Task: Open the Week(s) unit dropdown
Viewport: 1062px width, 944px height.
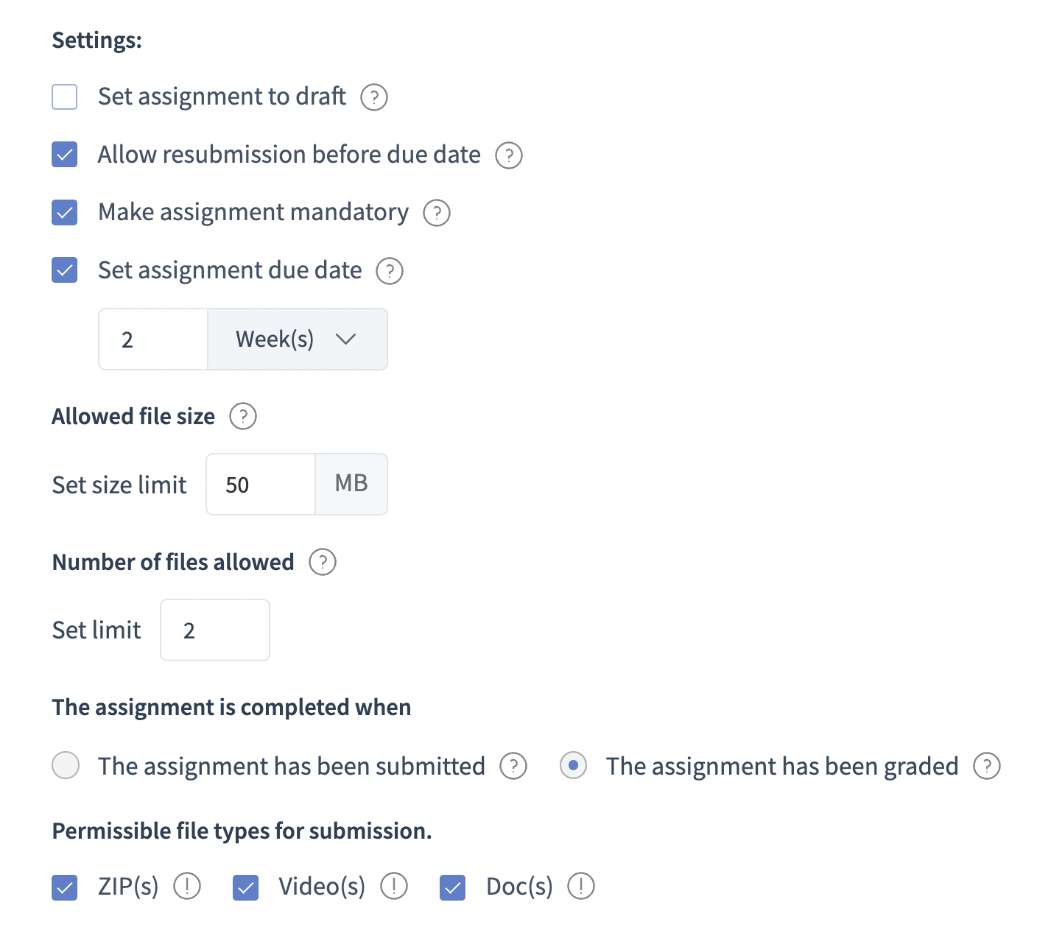Action: click(x=297, y=339)
